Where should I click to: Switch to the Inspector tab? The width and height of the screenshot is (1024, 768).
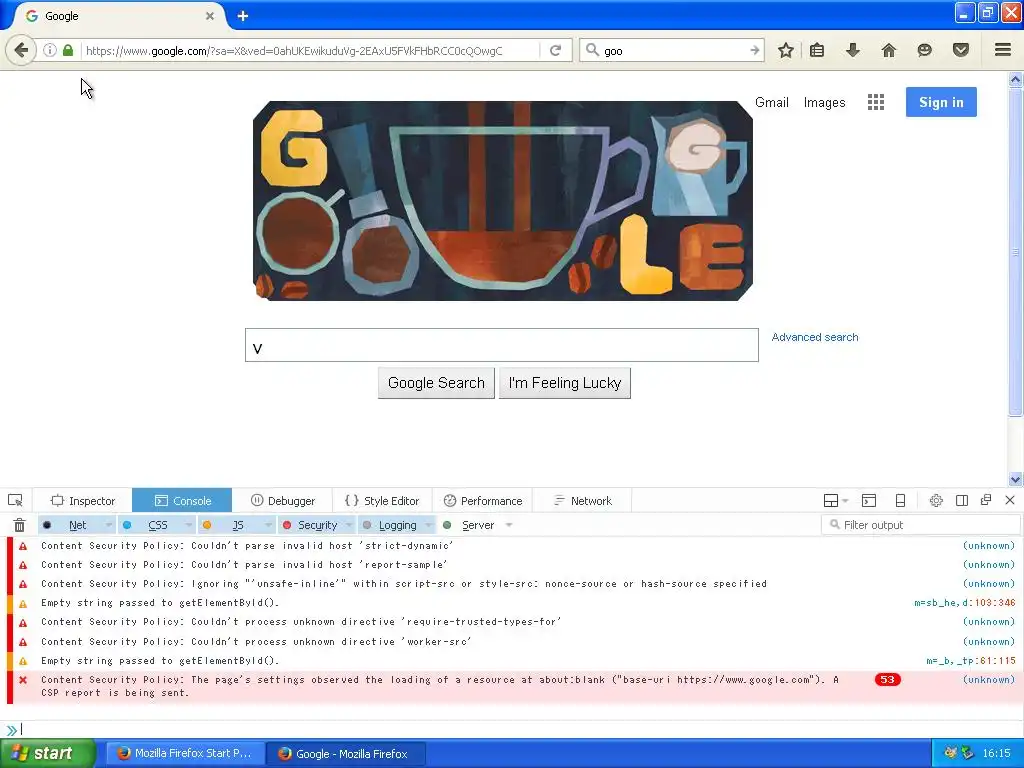[82, 501]
